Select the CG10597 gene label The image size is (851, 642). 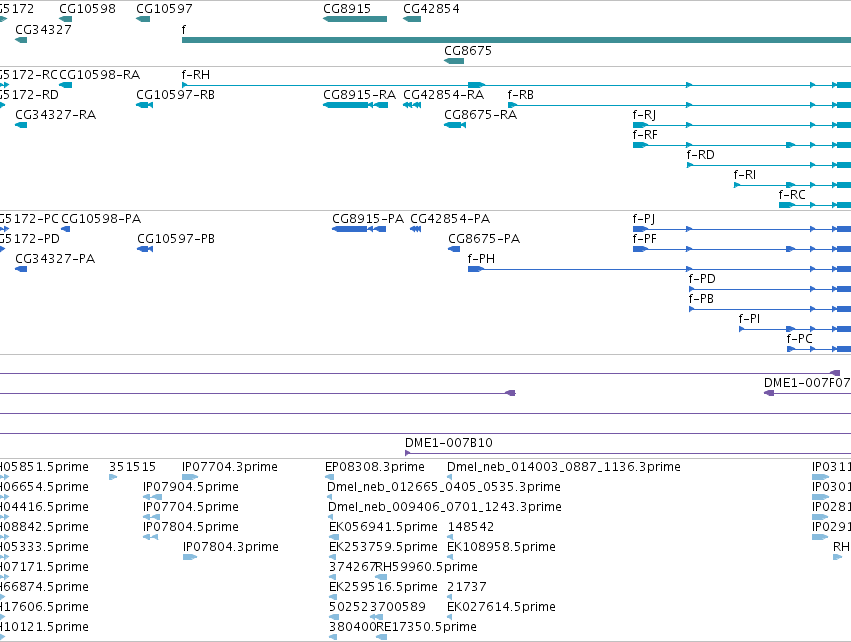pos(164,9)
